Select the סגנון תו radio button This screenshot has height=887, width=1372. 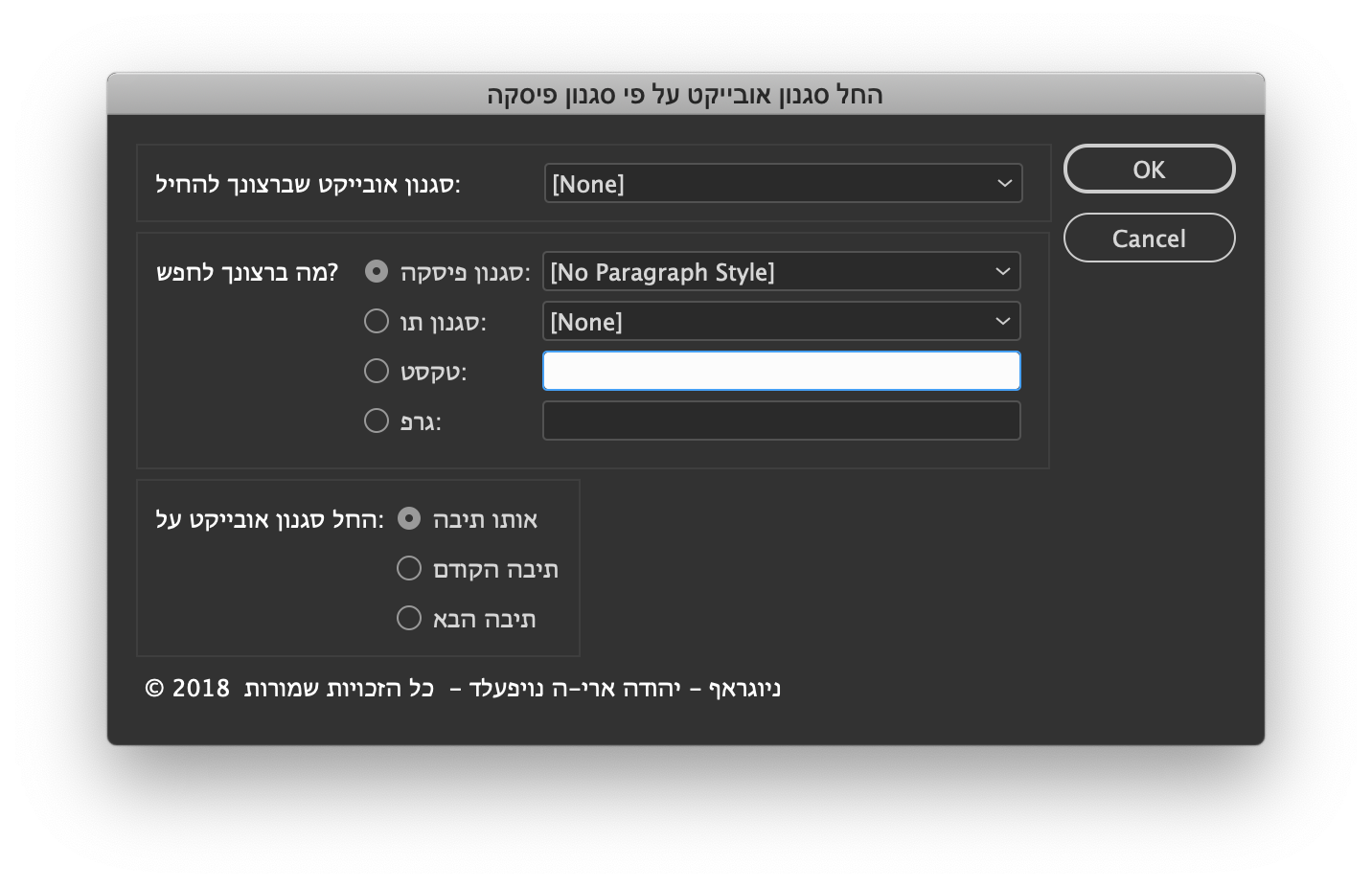point(377,321)
